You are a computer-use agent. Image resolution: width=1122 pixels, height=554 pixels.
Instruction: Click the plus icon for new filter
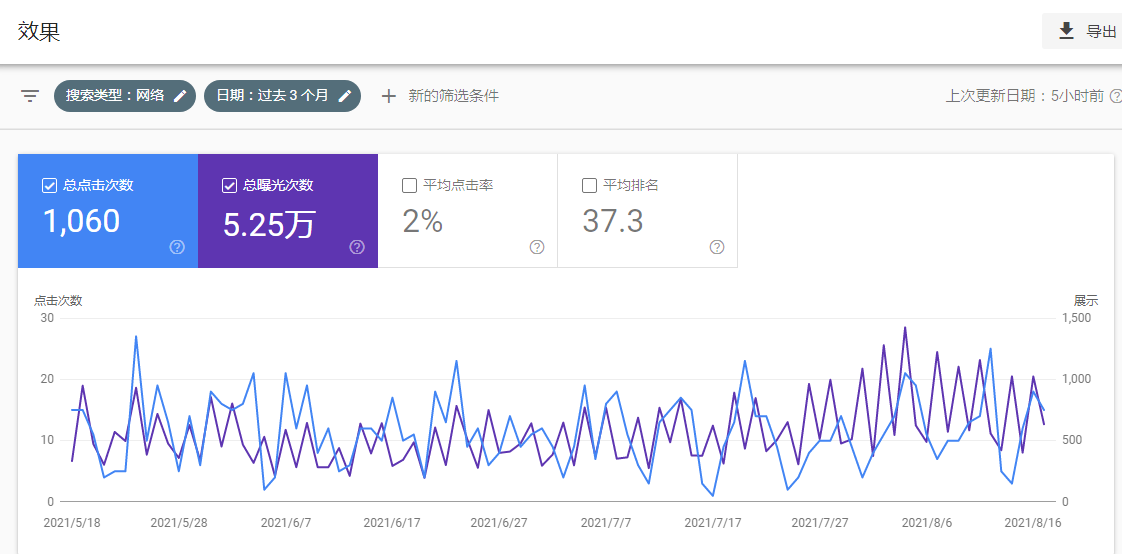pos(389,96)
